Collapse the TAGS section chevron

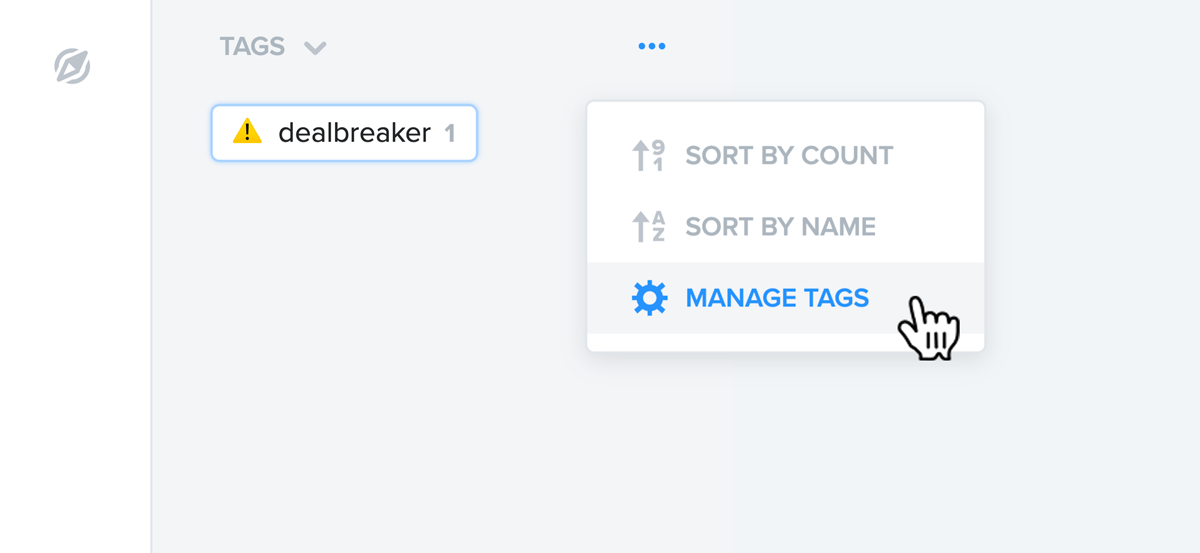[315, 48]
